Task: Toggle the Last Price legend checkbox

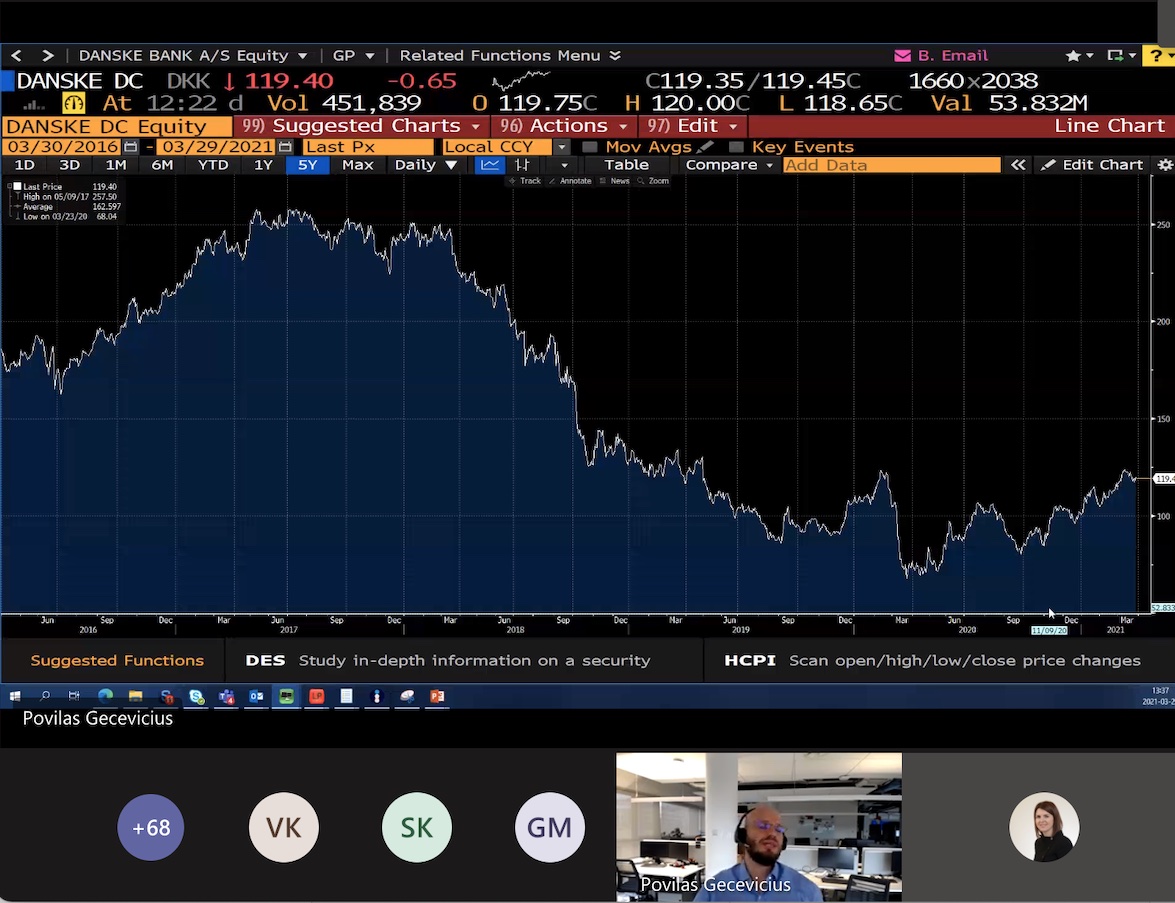Action: [x=17, y=187]
